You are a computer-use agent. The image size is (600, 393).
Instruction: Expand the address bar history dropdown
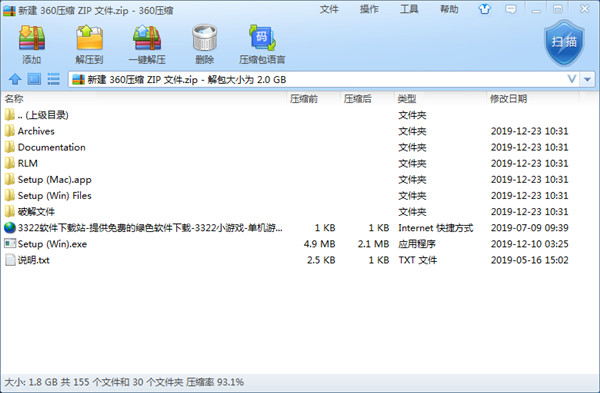point(587,80)
